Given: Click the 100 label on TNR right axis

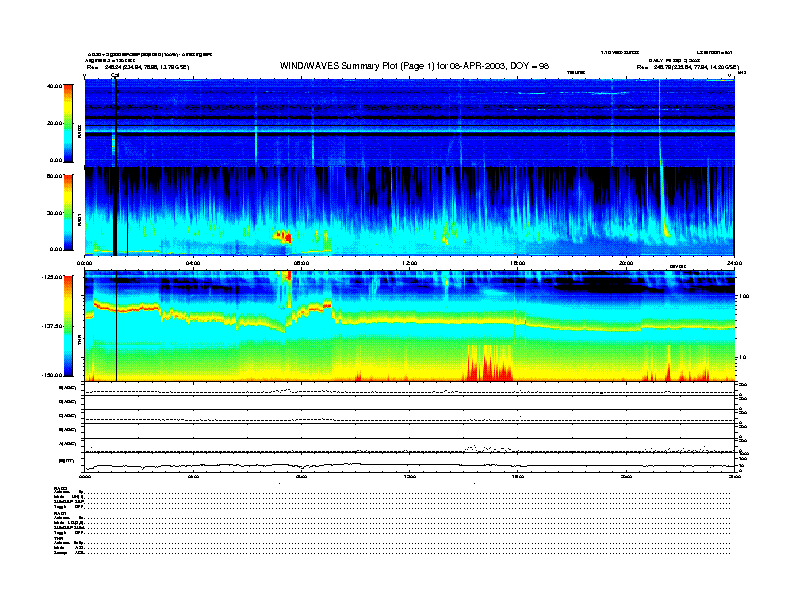Looking at the screenshot, I should (744, 296).
